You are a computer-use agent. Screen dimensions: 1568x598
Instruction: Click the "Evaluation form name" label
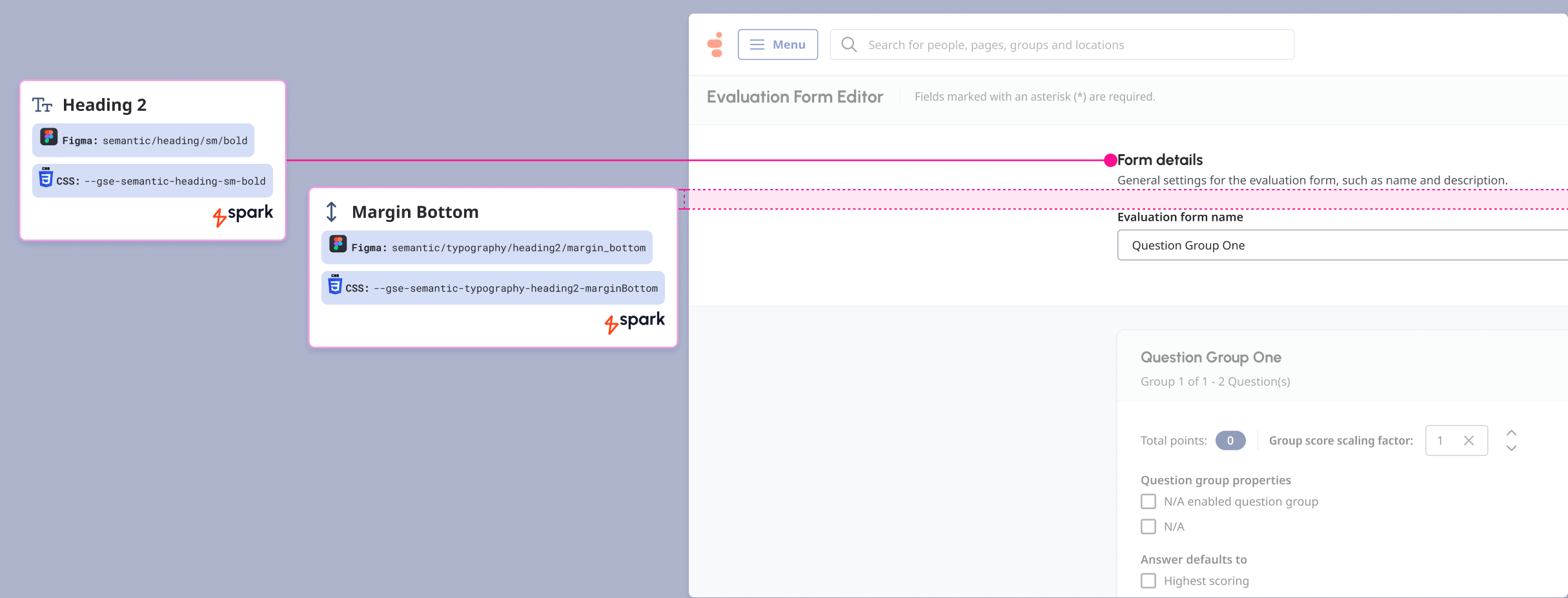coord(1180,217)
